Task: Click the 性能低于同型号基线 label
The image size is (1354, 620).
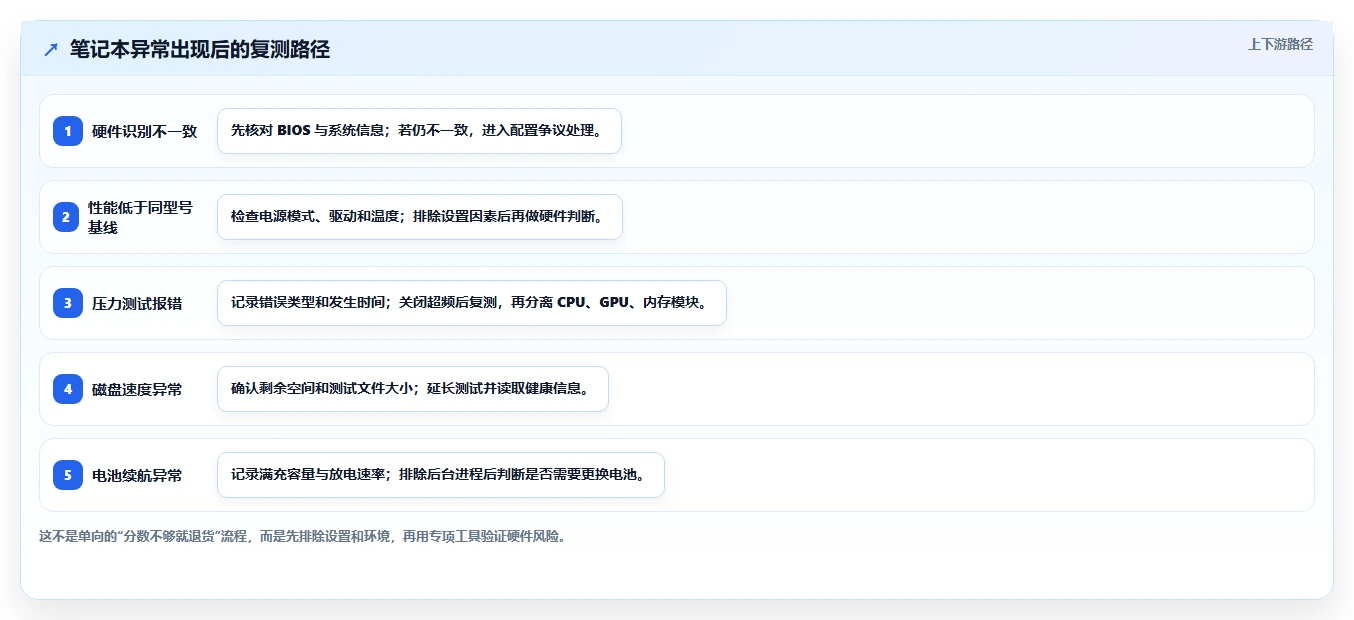Action: (140, 217)
